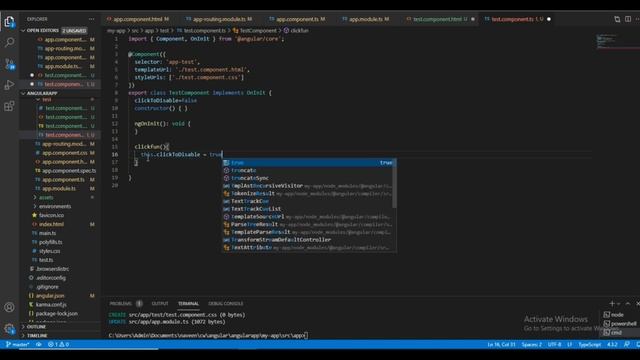Open the Search view in activity bar
This screenshot has height=360, width=640.
pos(9,42)
